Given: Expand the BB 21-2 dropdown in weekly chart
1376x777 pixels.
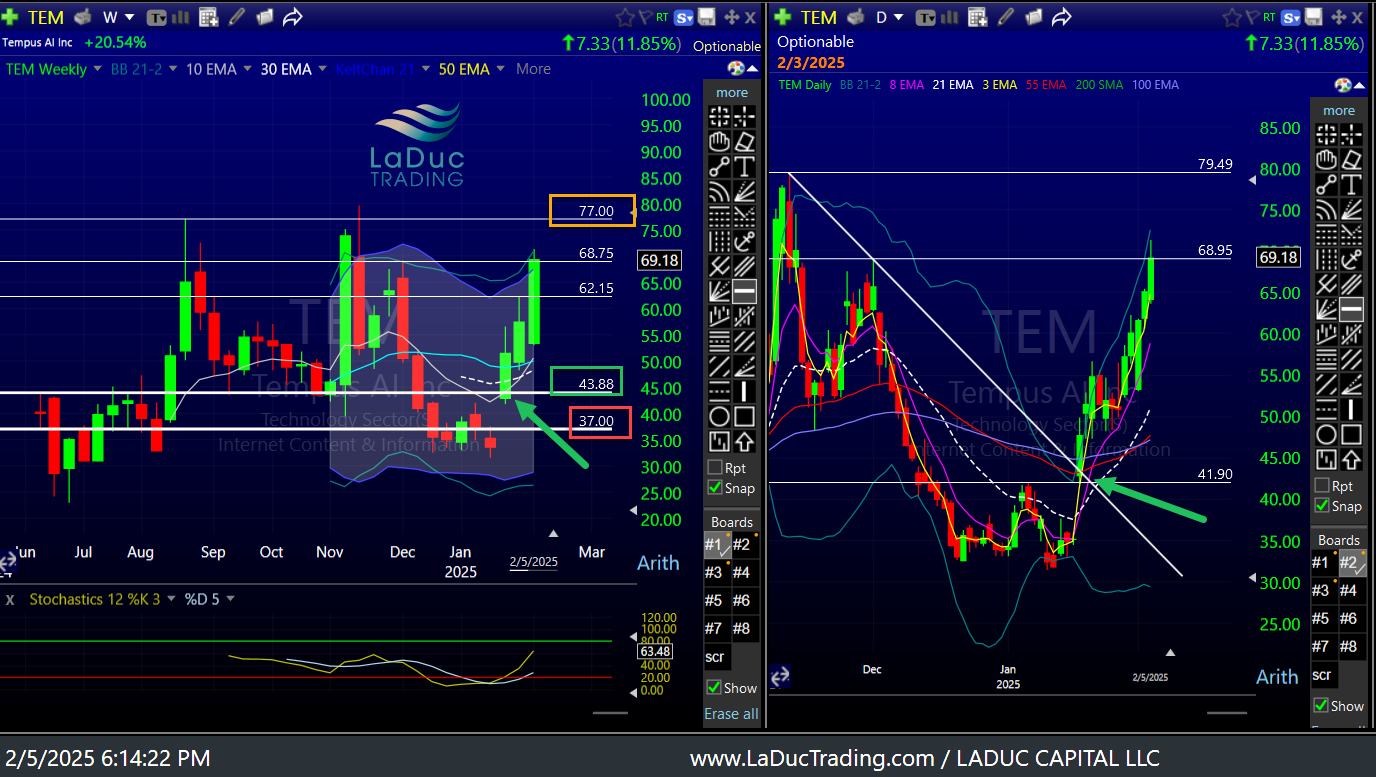Looking at the screenshot, I should 173,69.
